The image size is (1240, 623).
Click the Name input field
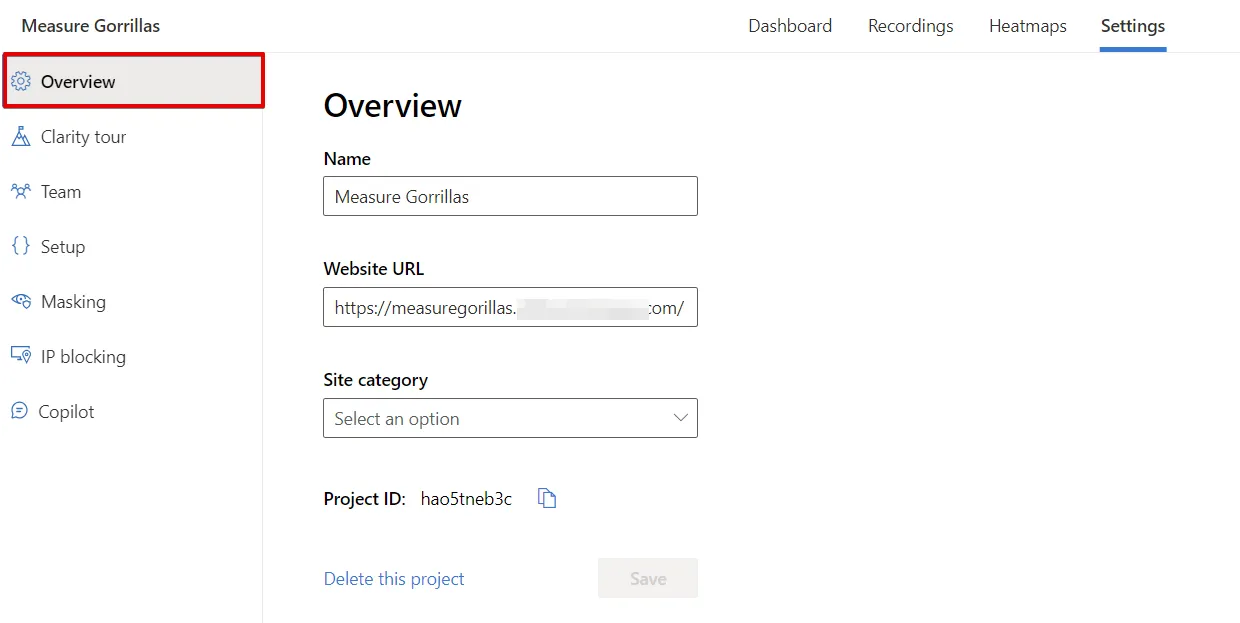510,196
